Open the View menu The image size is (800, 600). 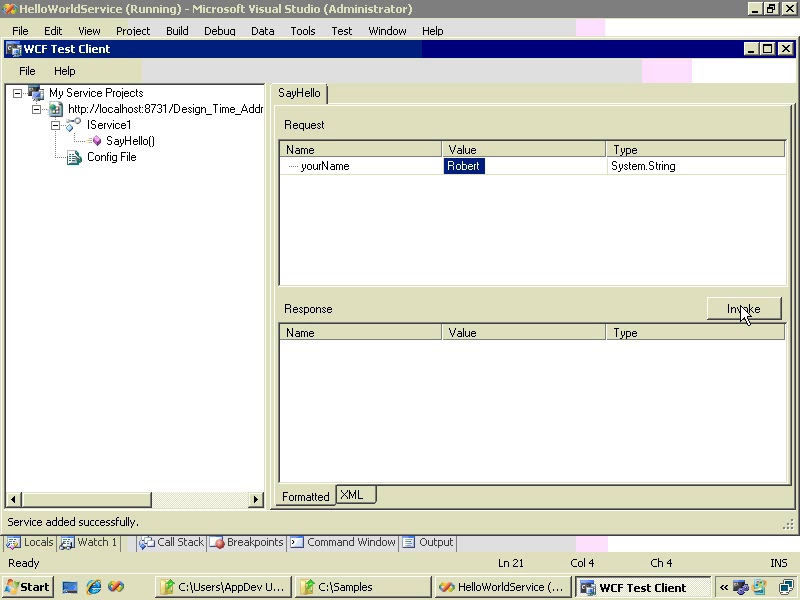click(89, 31)
